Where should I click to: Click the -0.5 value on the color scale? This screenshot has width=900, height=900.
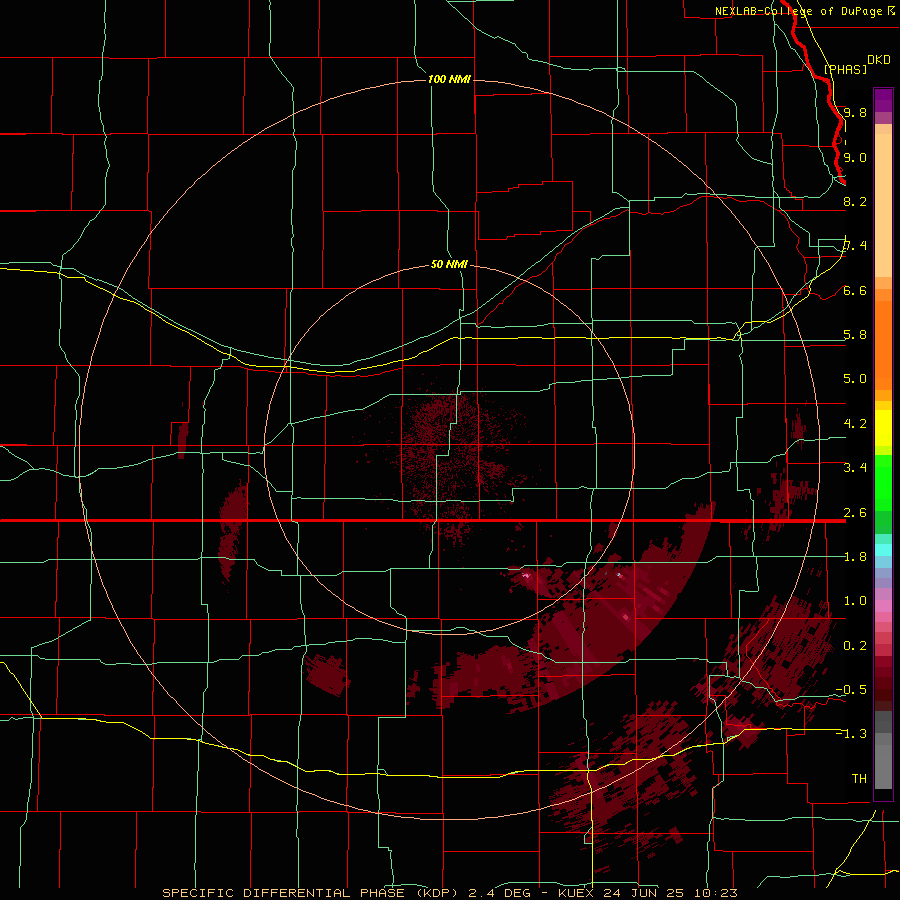[x=851, y=690]
